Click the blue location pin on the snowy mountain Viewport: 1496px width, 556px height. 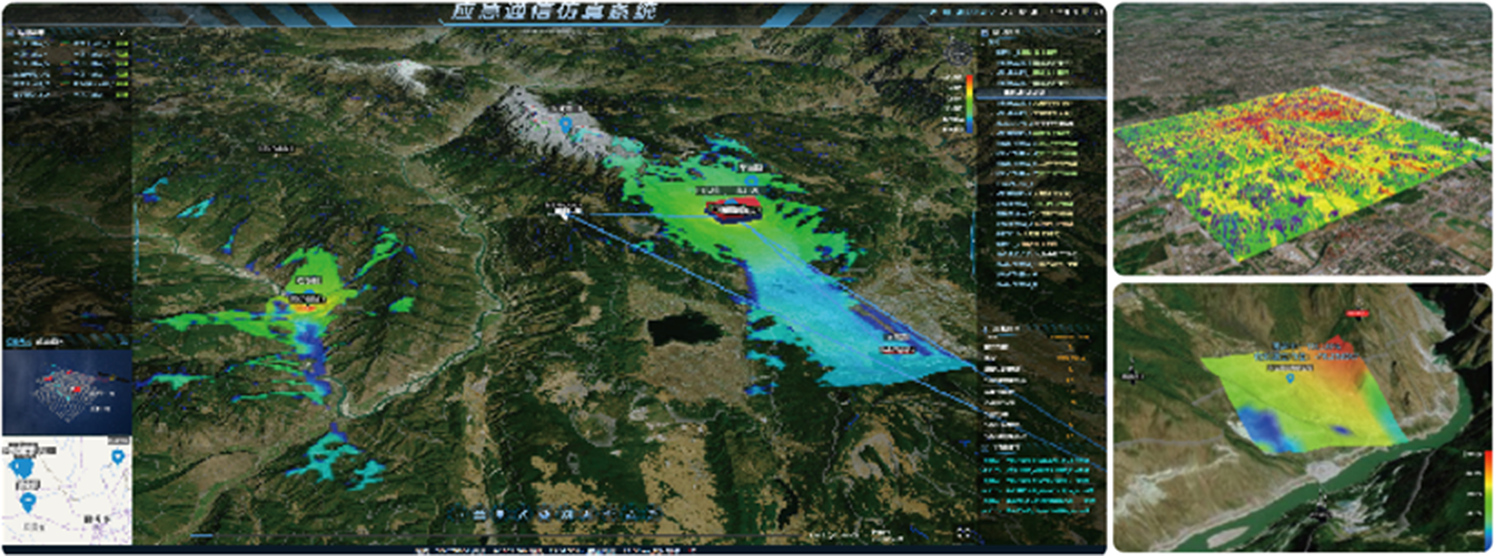click(x=566, y=125)
